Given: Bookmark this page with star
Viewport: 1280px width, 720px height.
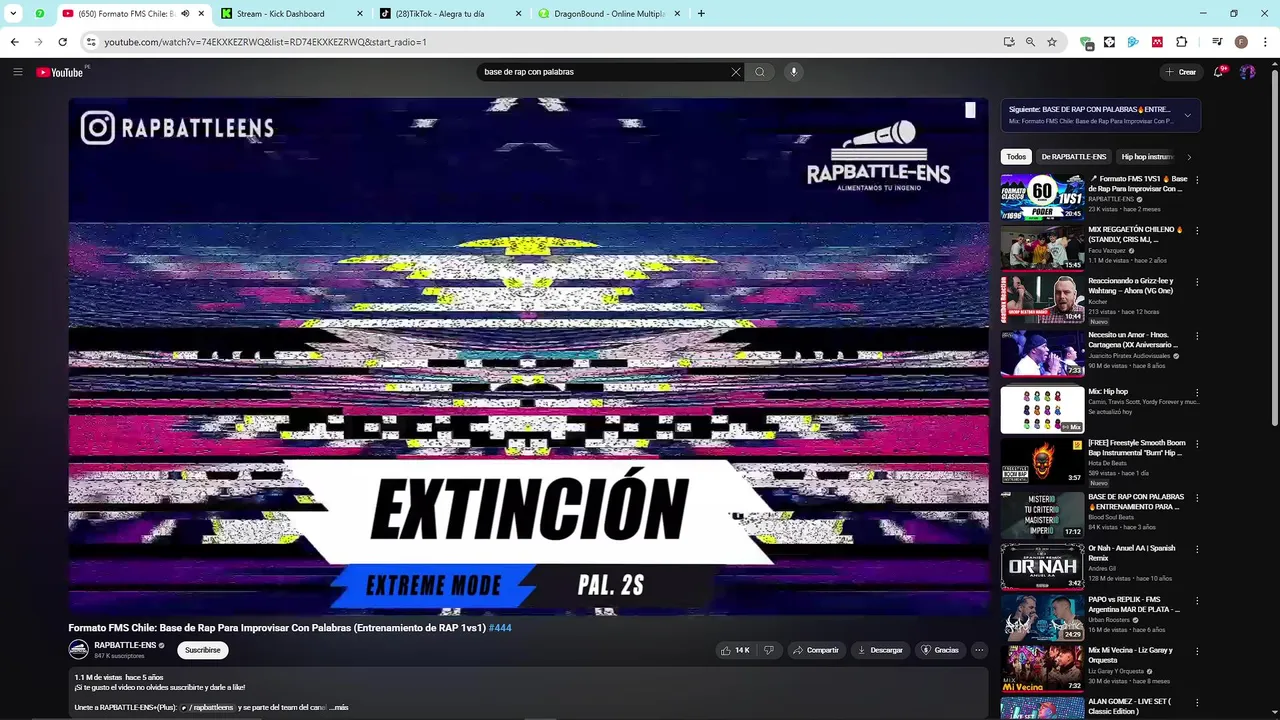Looking at the screenshot, I should click(x=1052, y=42).
